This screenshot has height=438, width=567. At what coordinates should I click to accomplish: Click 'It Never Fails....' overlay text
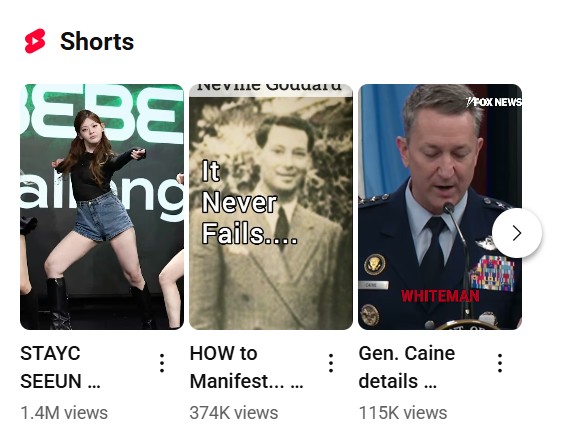pyautogui.click(x=250, y=203)
